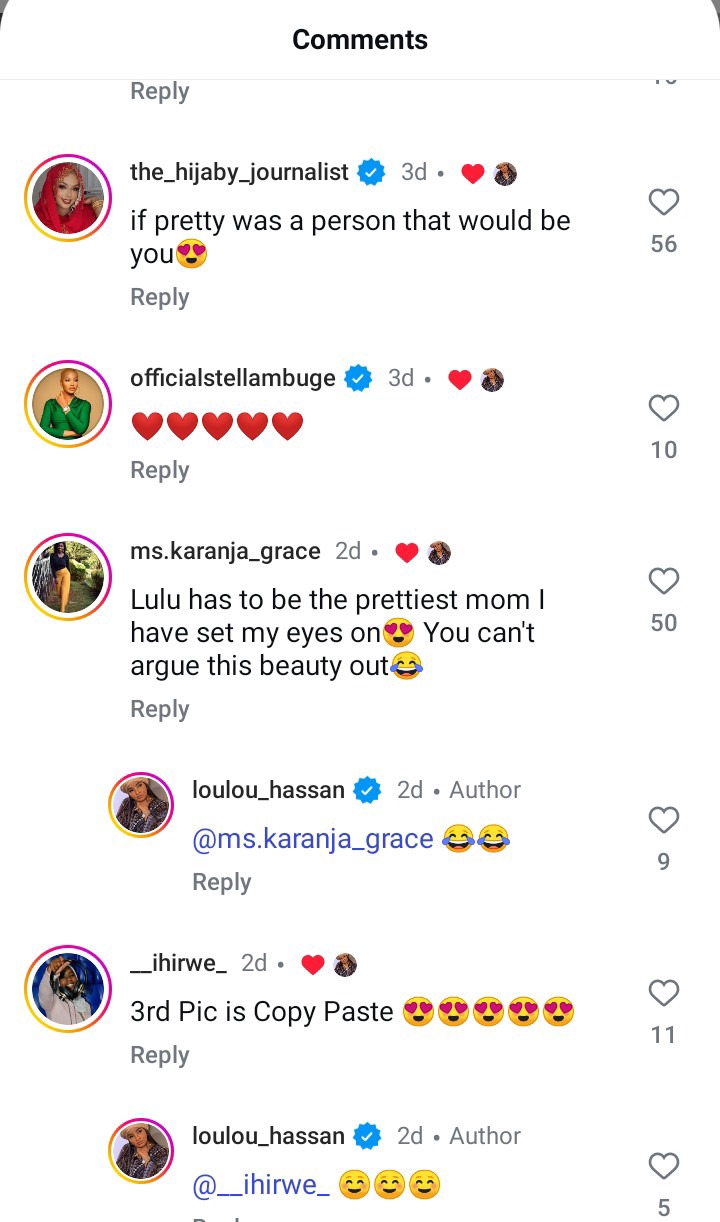View ms.karanja_grace's profile avatar
The height and width of the screenshot is (1222, 720).
[67, 577]
